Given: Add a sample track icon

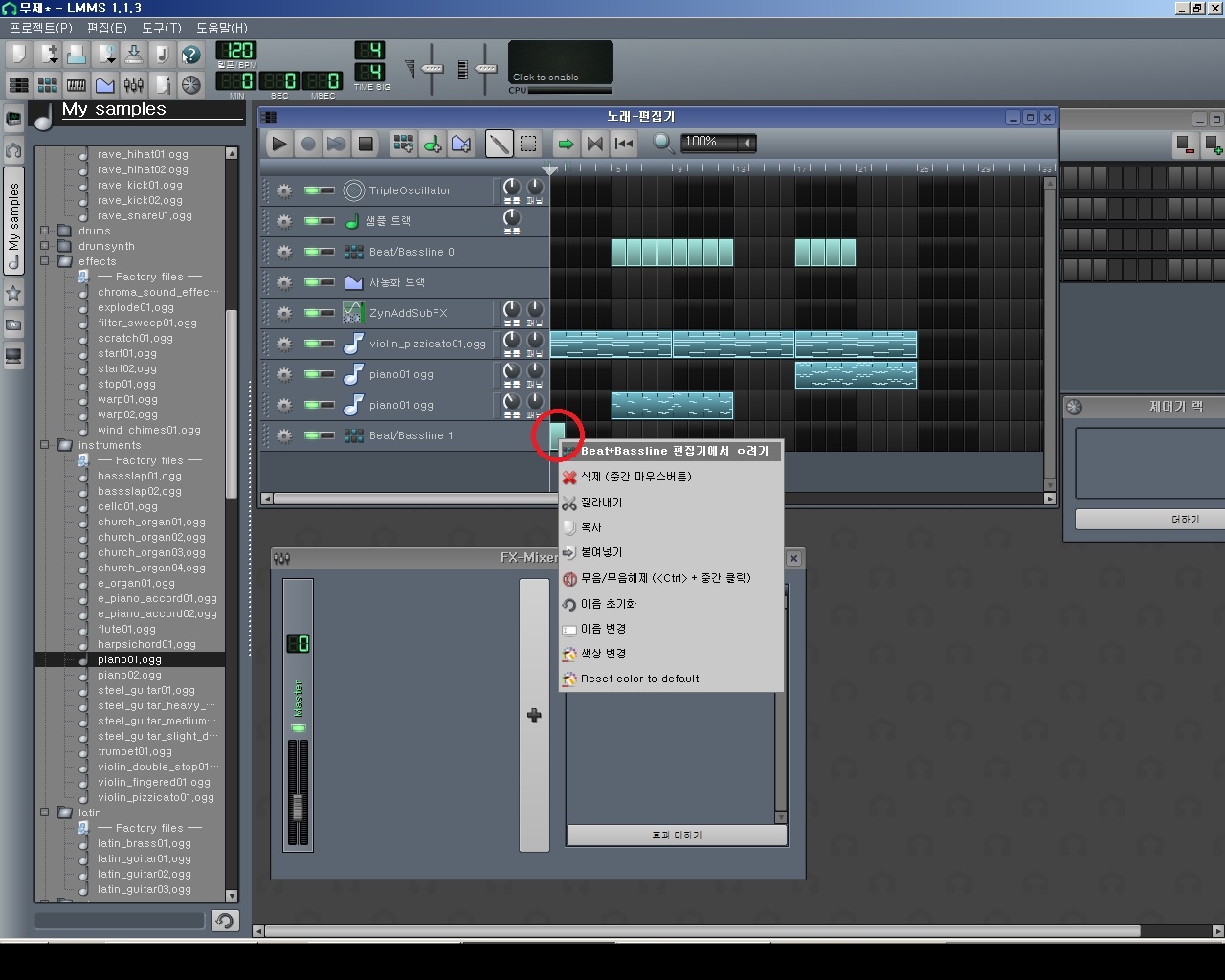Looking at the screenshot, I should click(x=432, y=144).
